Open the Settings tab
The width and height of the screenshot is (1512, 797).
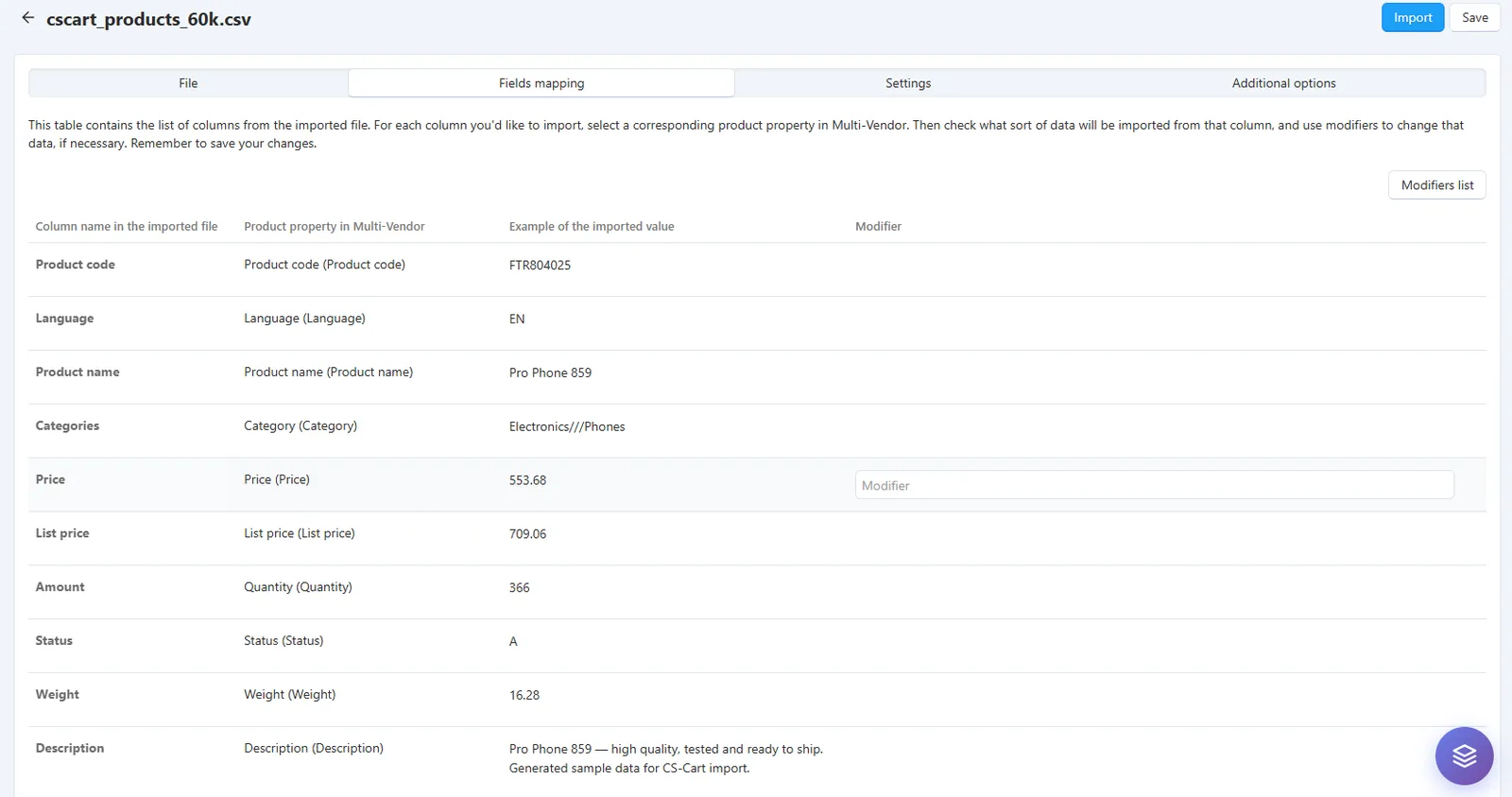tap(908, 83)
